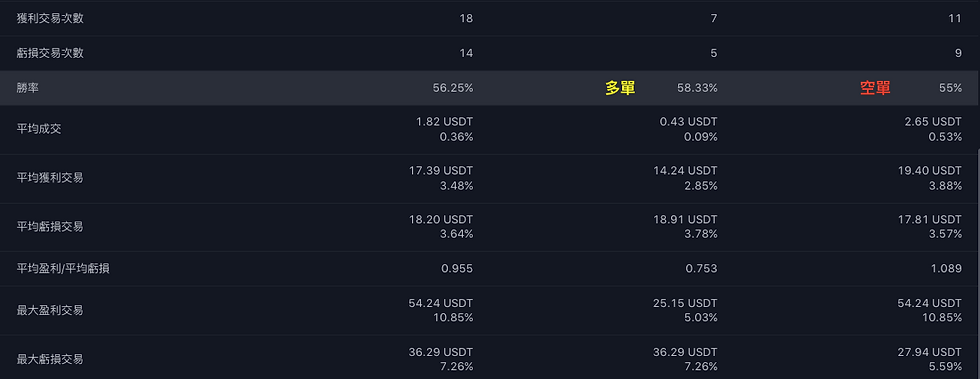Select the 平均盈利/平均虧損 row label

pos(64,269)
